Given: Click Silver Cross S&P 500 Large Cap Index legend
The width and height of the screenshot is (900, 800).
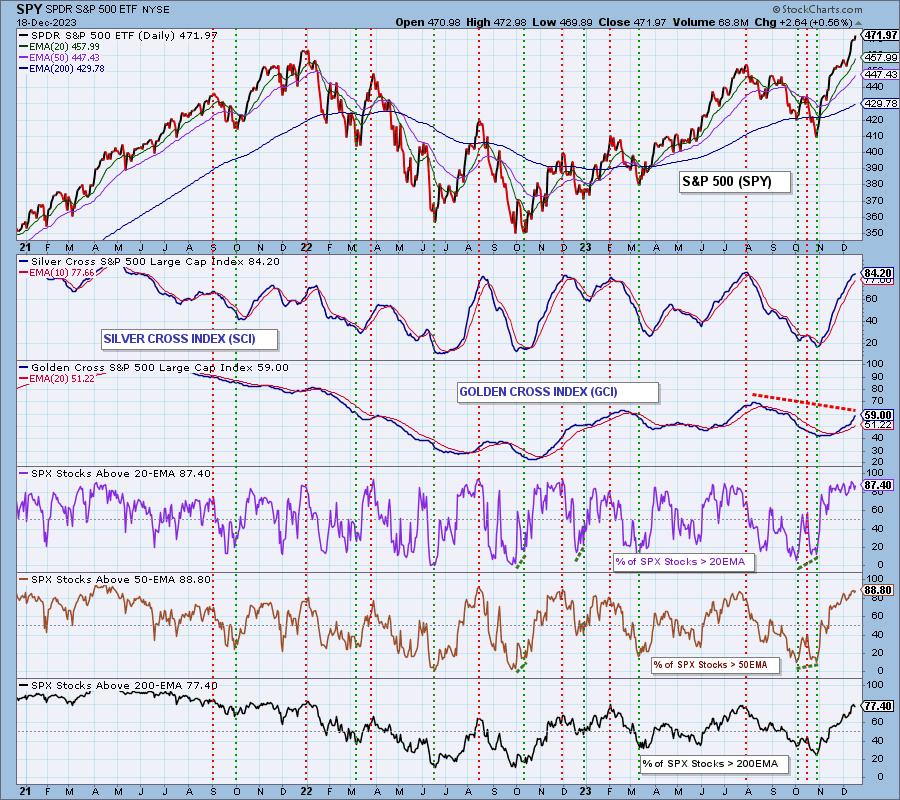Looking at the screenshot, I should 150,261.
